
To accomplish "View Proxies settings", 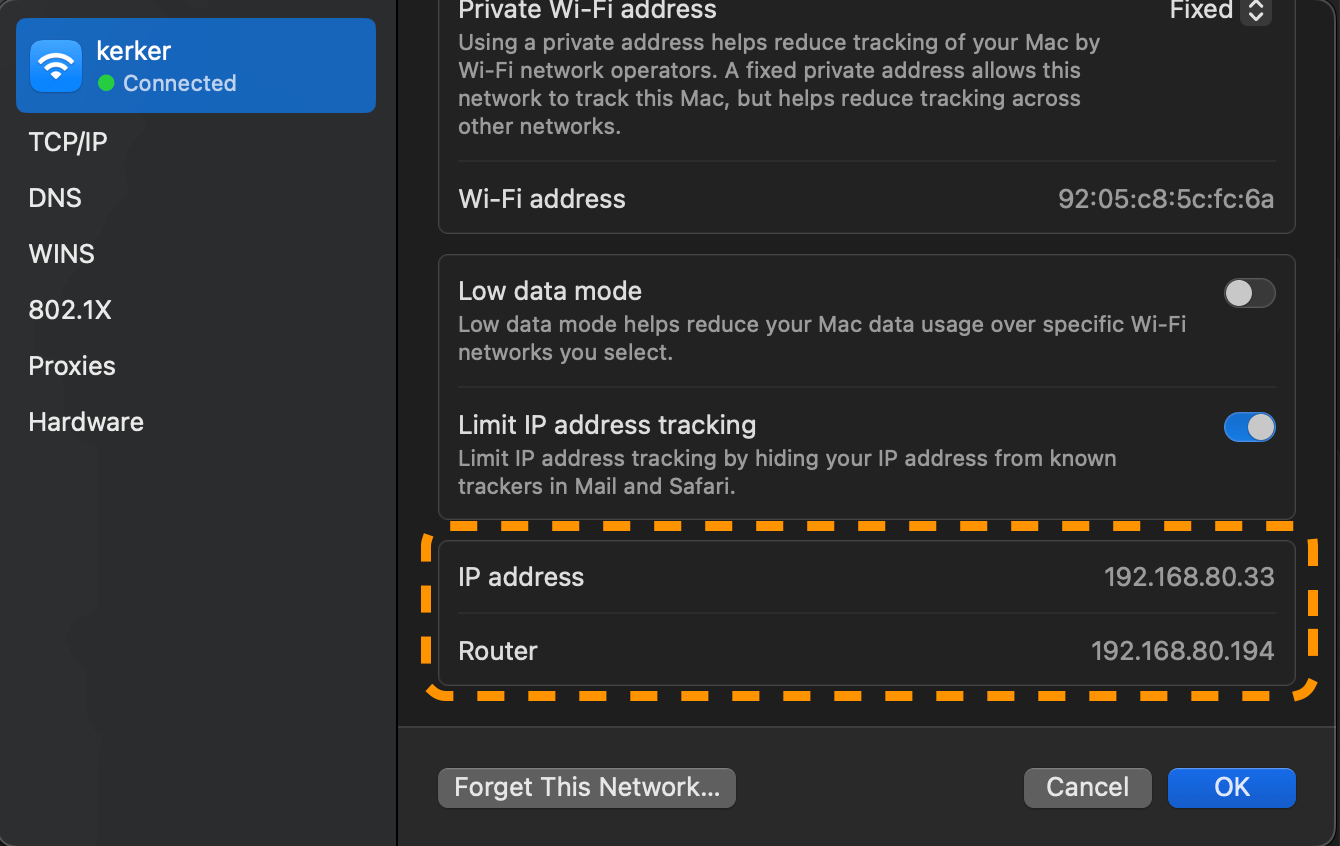I will click(x=72, y=365).
